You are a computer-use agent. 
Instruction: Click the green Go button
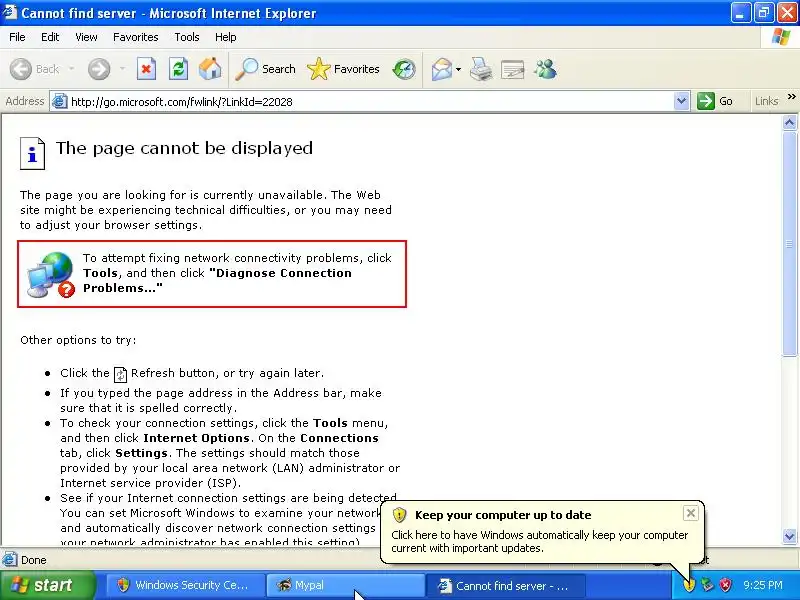(715, 101)
